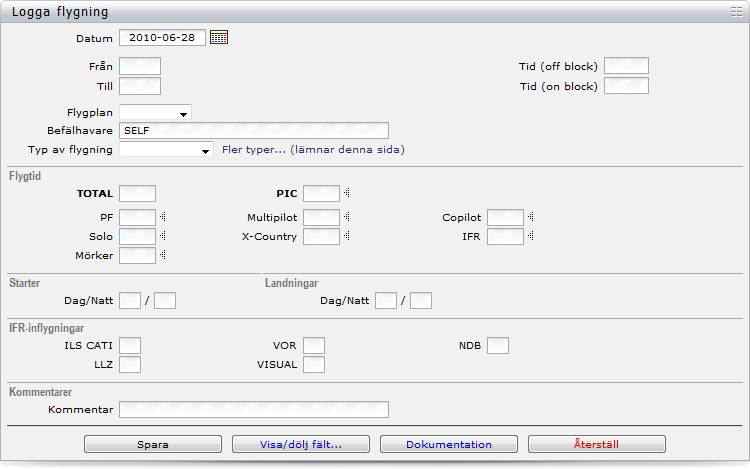Click the dotted icon beside Multipilot field
Image resolution: width=750 pixels, height=469 pixels.
point(347,217)
